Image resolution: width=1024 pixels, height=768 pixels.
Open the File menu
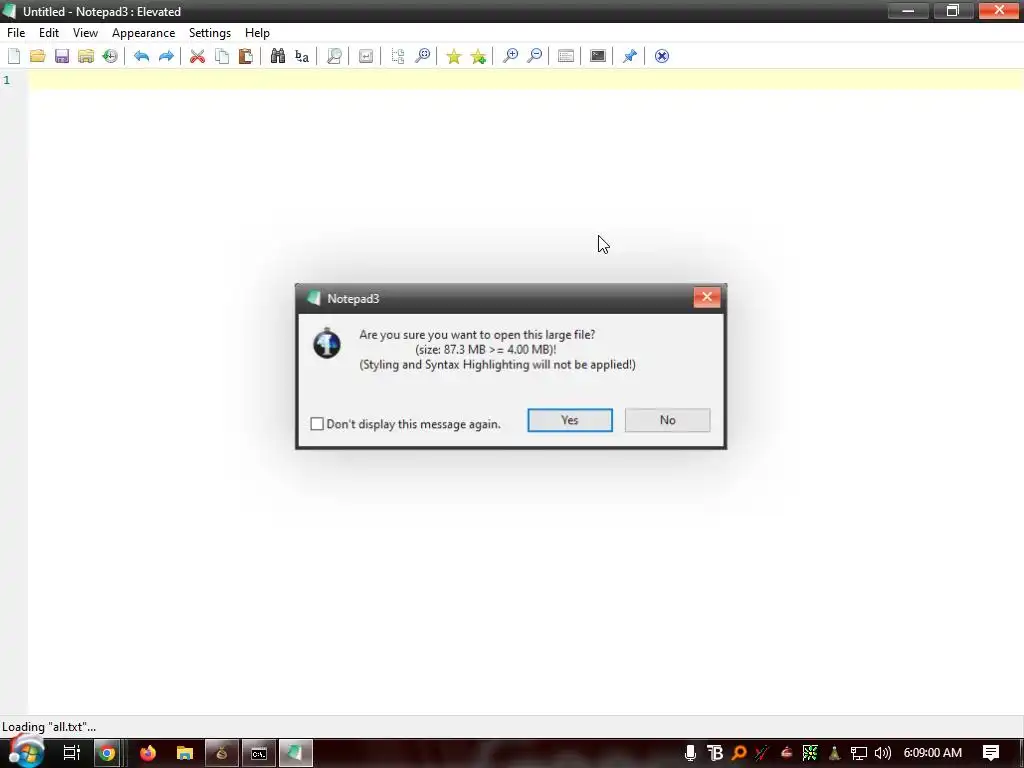click(16, 33)
